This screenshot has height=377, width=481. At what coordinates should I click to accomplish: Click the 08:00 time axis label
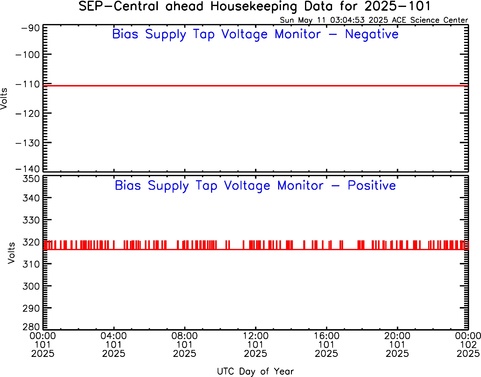pos(184,336)
